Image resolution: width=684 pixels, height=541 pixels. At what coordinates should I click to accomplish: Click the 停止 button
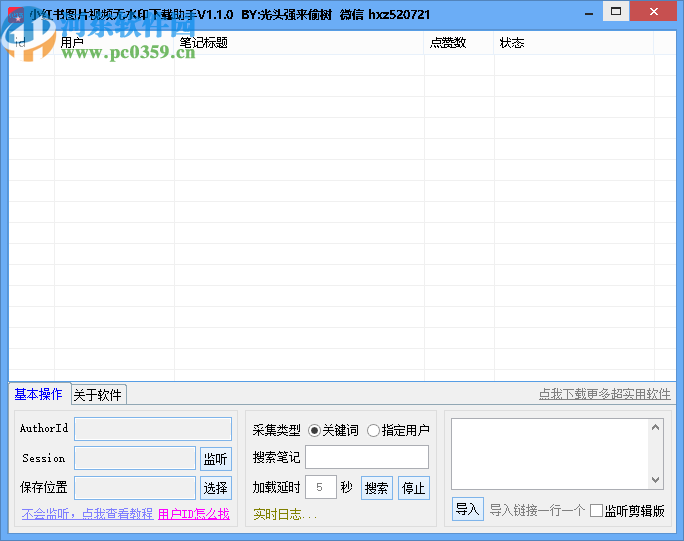click(x=414, y=488)
